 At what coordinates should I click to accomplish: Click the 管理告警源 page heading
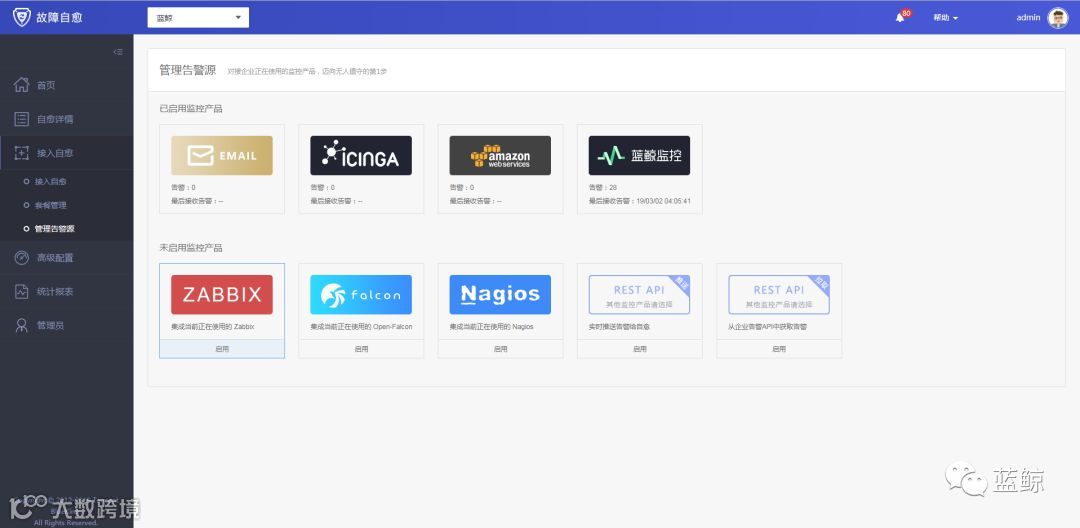pos(187,70)
